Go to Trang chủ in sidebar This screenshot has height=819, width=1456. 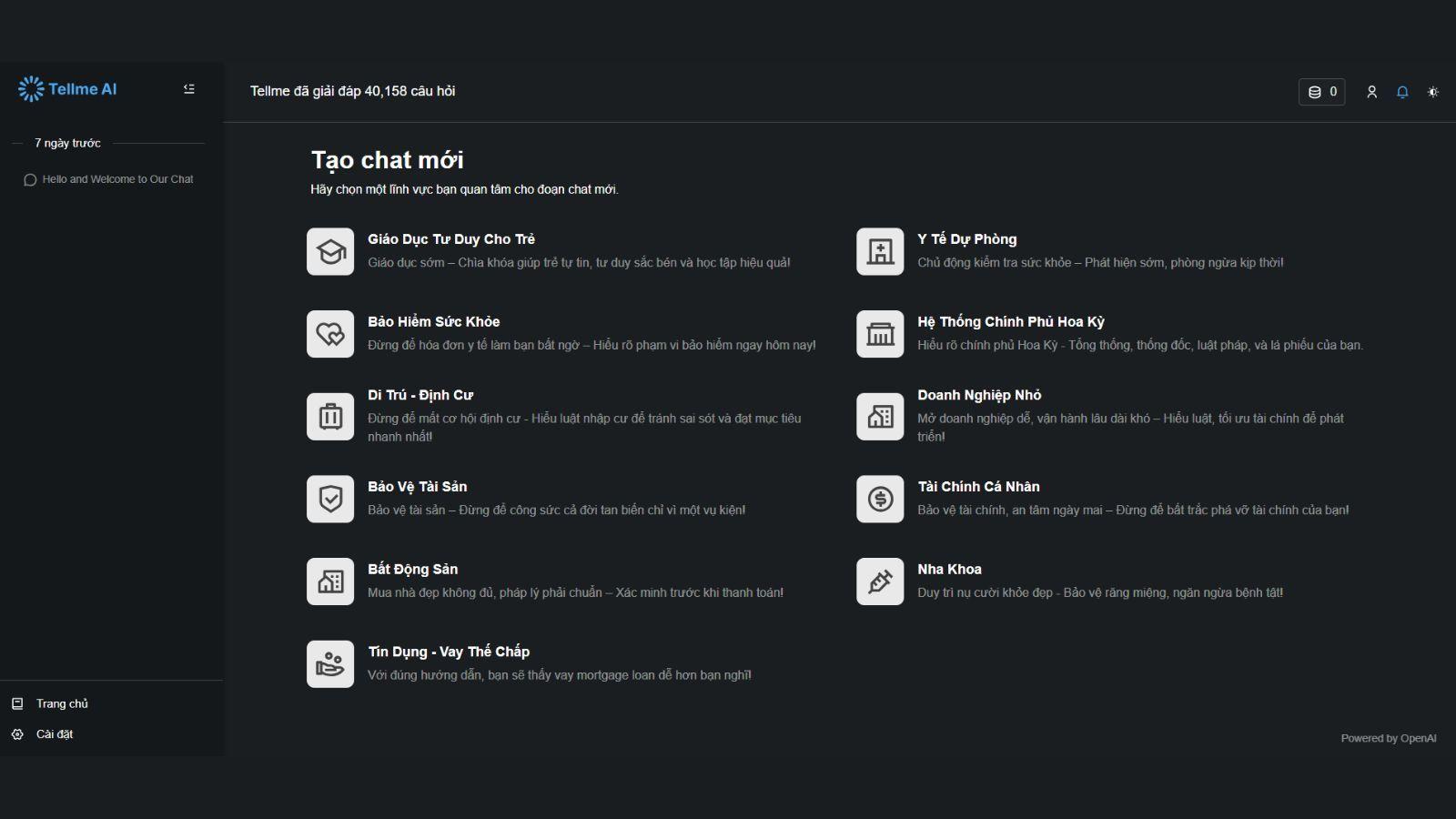tap(62, 703)
